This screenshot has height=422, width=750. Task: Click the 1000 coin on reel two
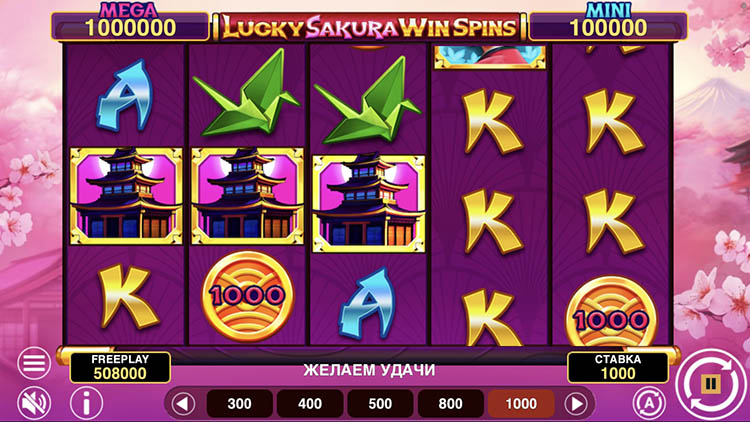coord(247,296)
